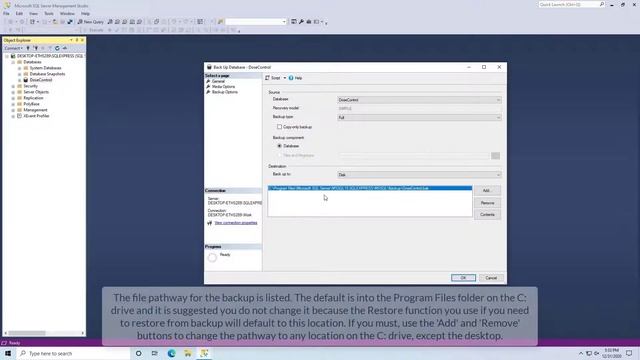Select General page in backup dialog
The height and width of the screenshot is (360, 640).
218,81
